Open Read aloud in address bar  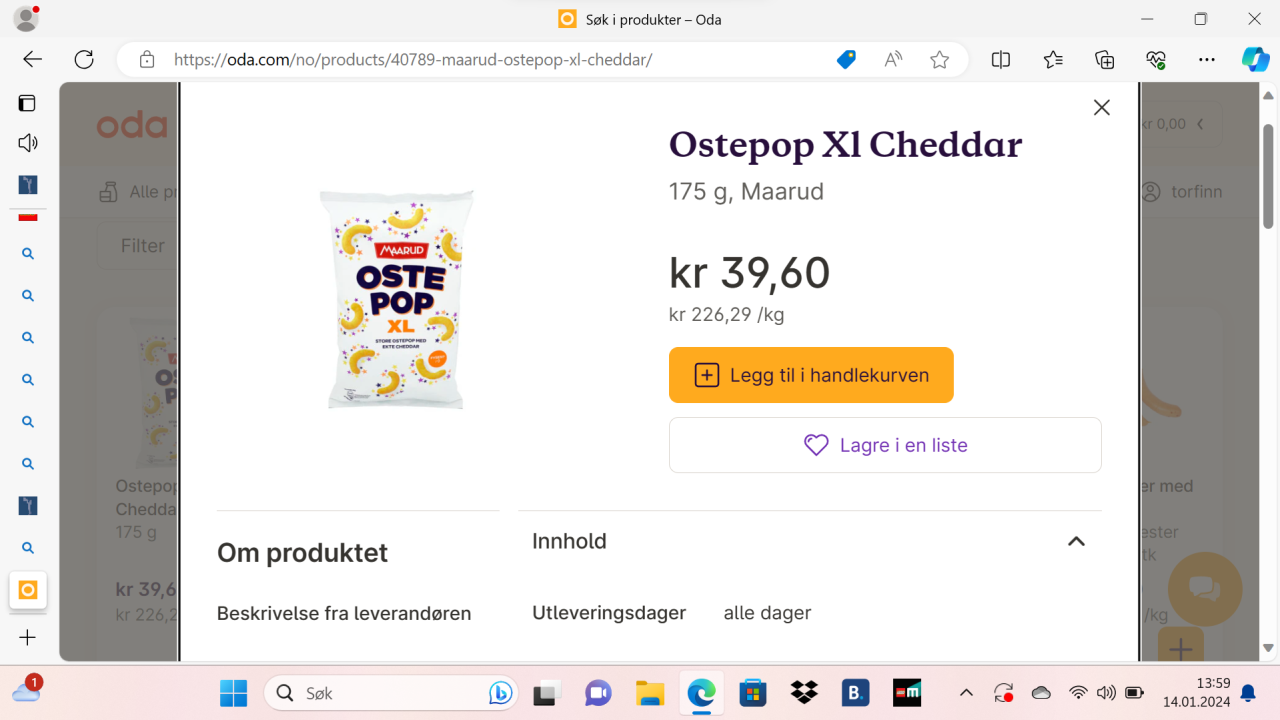point(893,60)
